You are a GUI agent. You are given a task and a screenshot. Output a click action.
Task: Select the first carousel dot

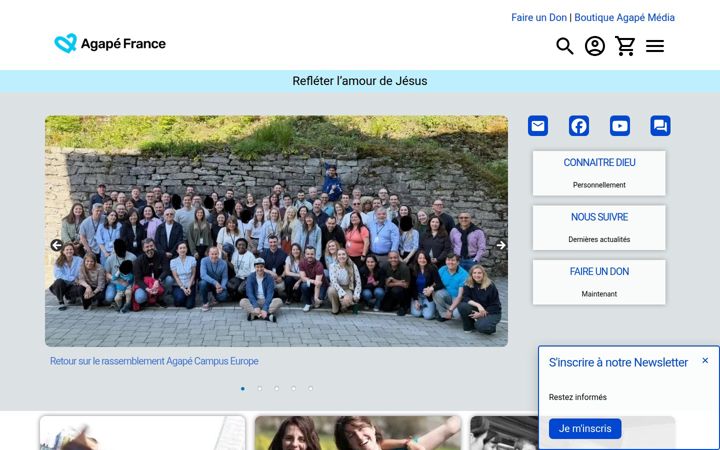(242, 388)
